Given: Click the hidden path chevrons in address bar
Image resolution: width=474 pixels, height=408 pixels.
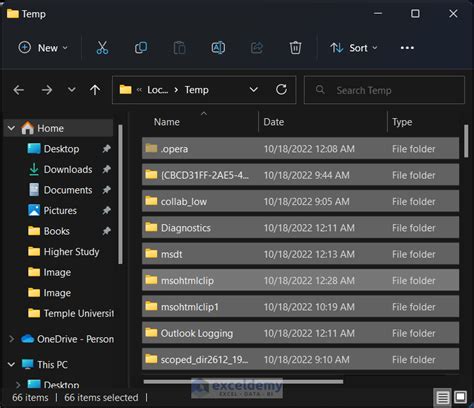Looking at the screenshot, I should click(x=139, y=90).
